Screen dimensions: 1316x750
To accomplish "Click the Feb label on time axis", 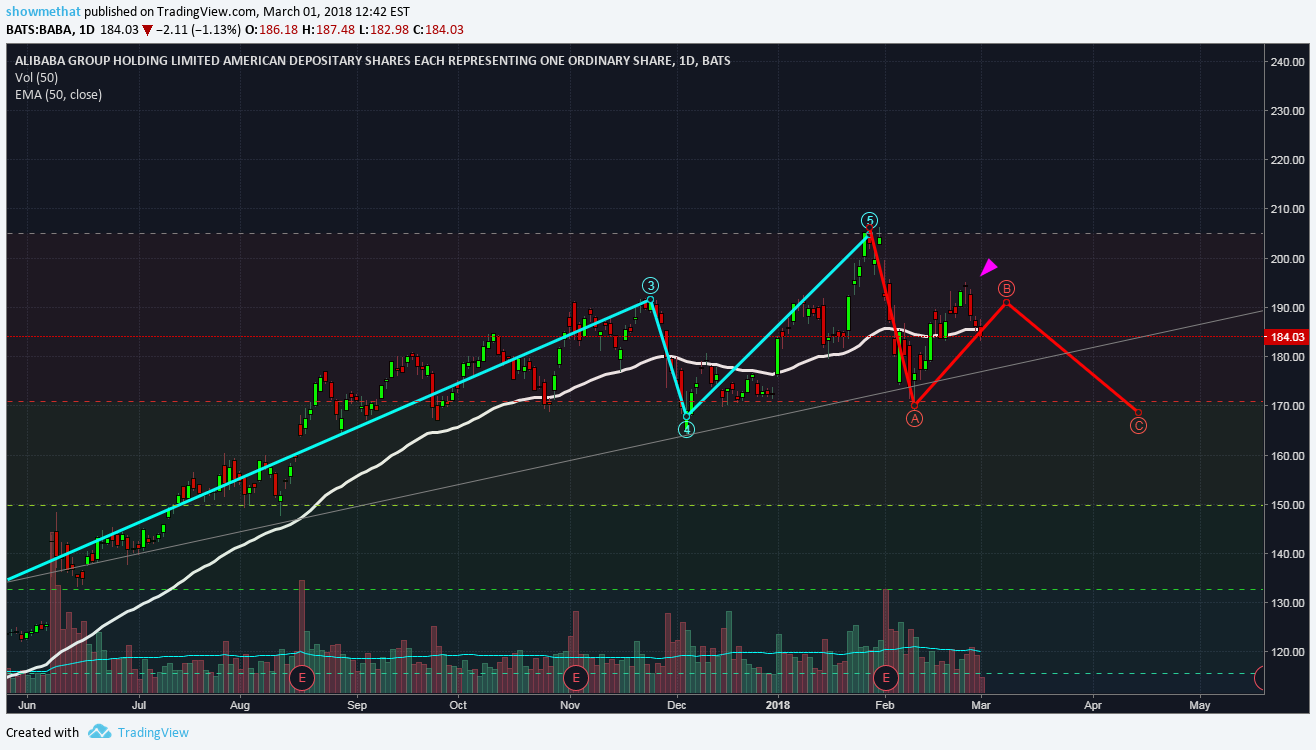I will pyautogui.click(x=884, y=705).
